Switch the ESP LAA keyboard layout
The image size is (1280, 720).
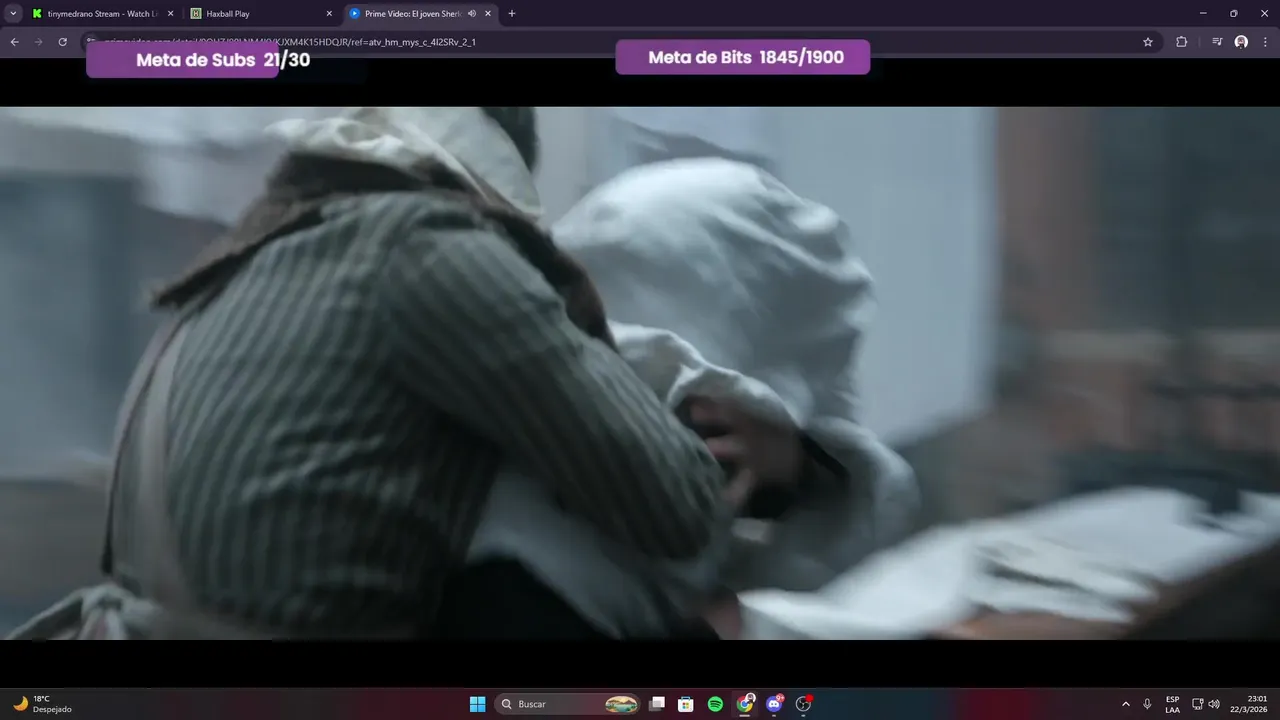1172,704
